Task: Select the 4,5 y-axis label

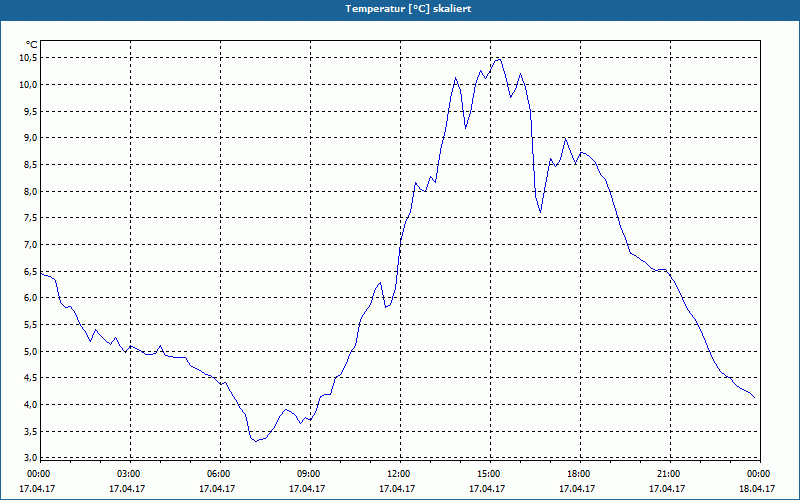Action: pos(31,378)
